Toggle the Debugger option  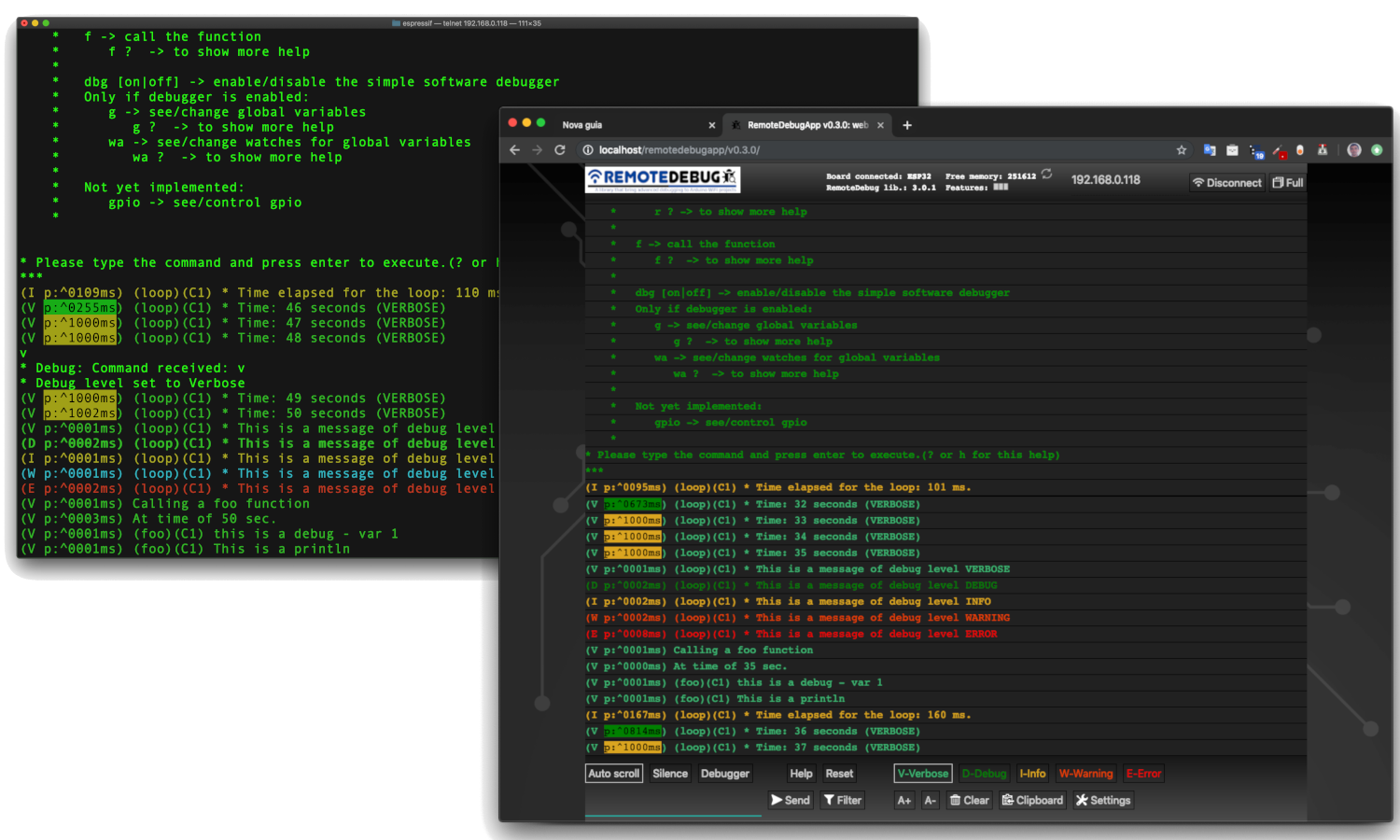tap(724, 773)
